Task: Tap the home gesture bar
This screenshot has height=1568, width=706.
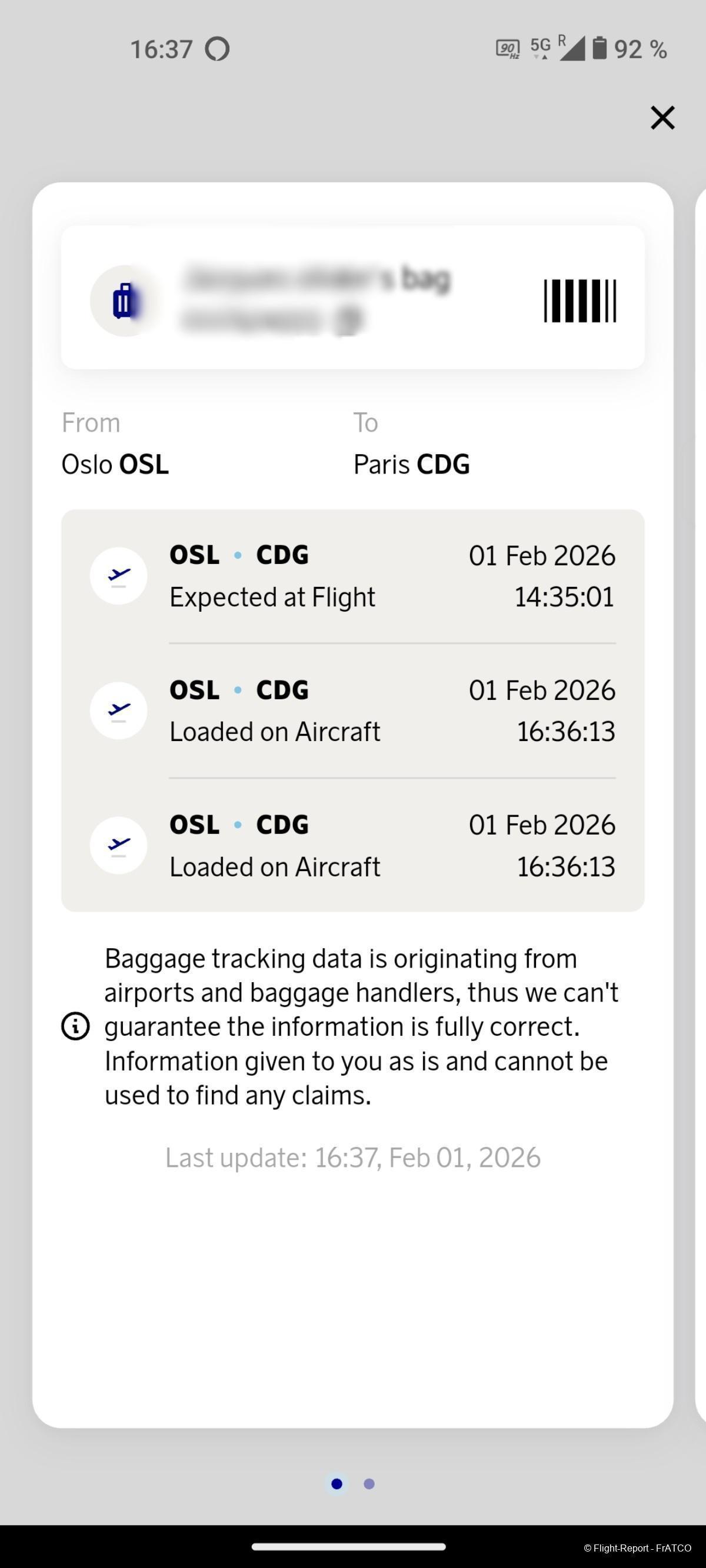Action: pos(348,1547)
